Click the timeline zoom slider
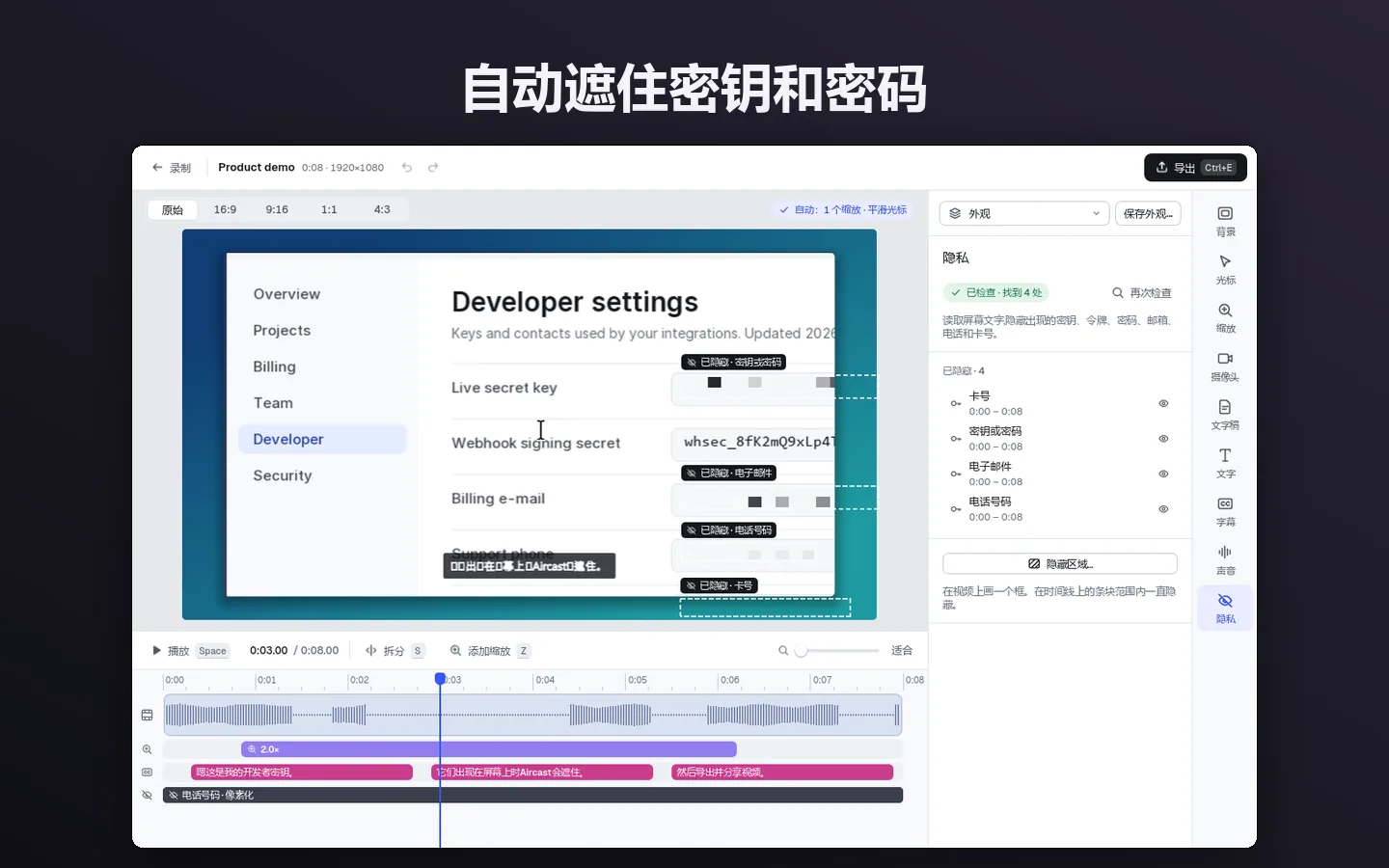This screenshot has height=868, width=1389. point(837,651)
